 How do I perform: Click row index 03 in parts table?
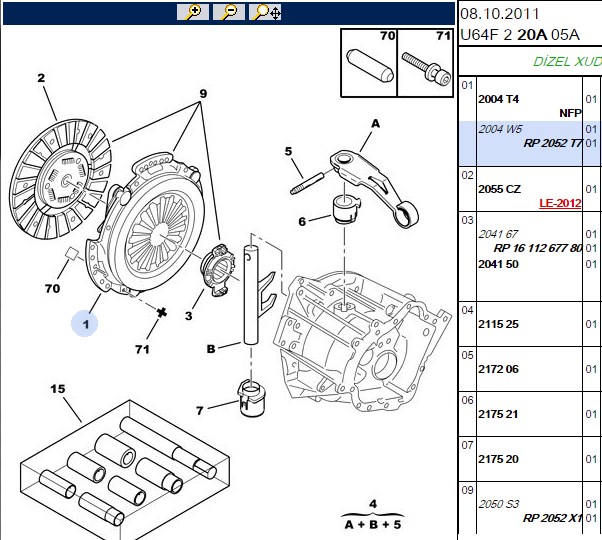[x=467, y=220]
